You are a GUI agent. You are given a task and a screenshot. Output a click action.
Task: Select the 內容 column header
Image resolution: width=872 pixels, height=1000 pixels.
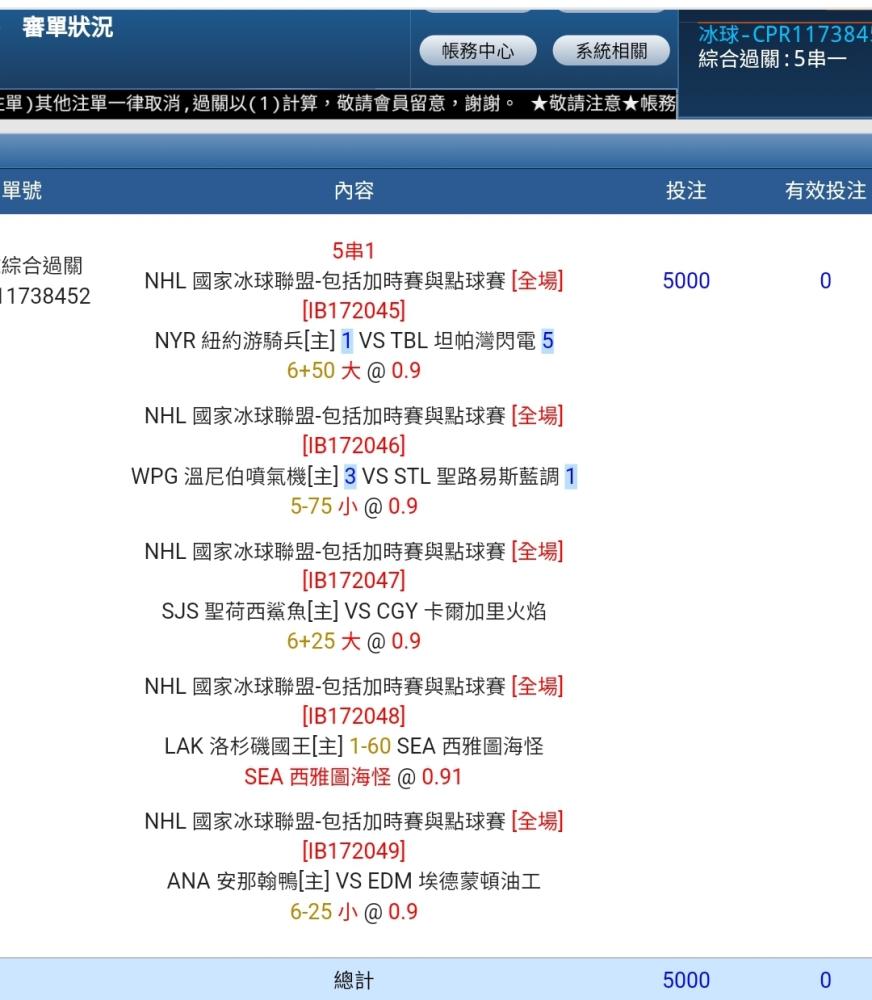point(354,191)
